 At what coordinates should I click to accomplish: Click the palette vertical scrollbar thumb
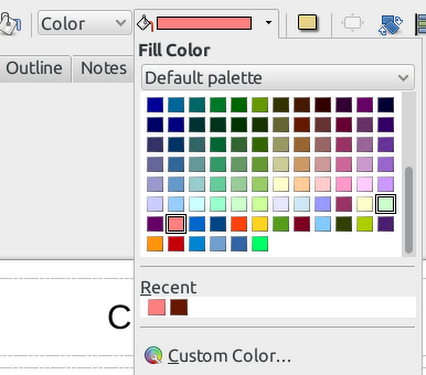point(409,210)
